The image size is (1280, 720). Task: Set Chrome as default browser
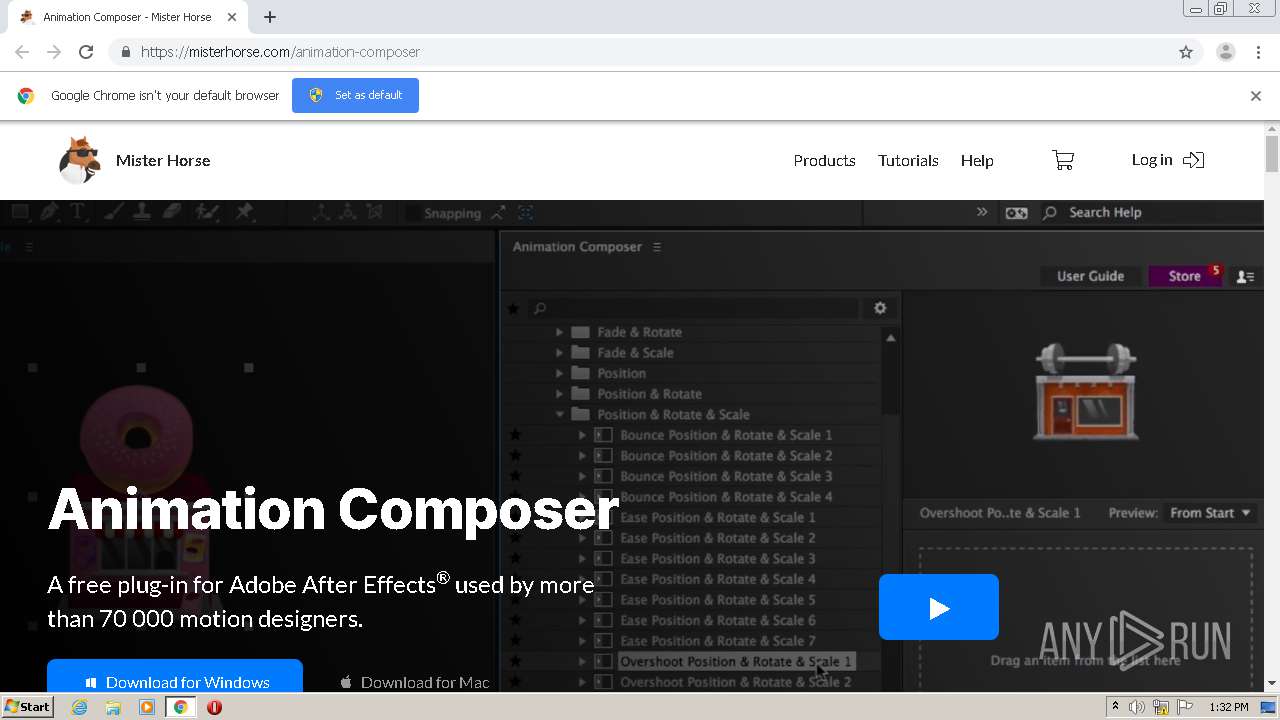355,95
